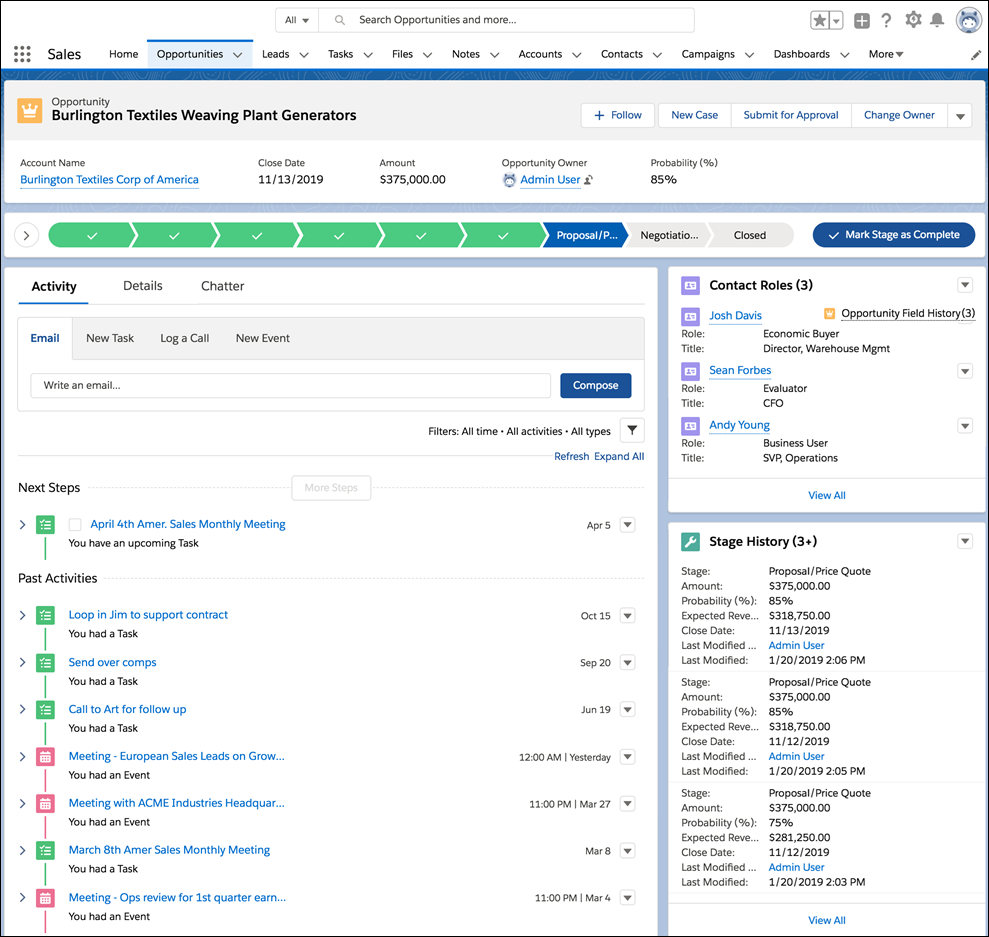Open the App Launcher grid icon
989x937 pixels.
22,54
